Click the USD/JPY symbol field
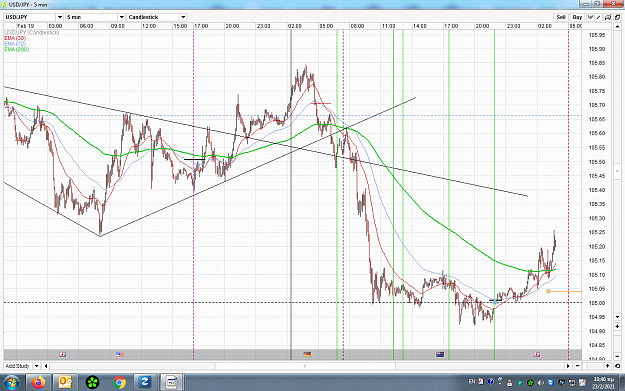This screenshot has width=625, height=391. click(x=30, y=17)
